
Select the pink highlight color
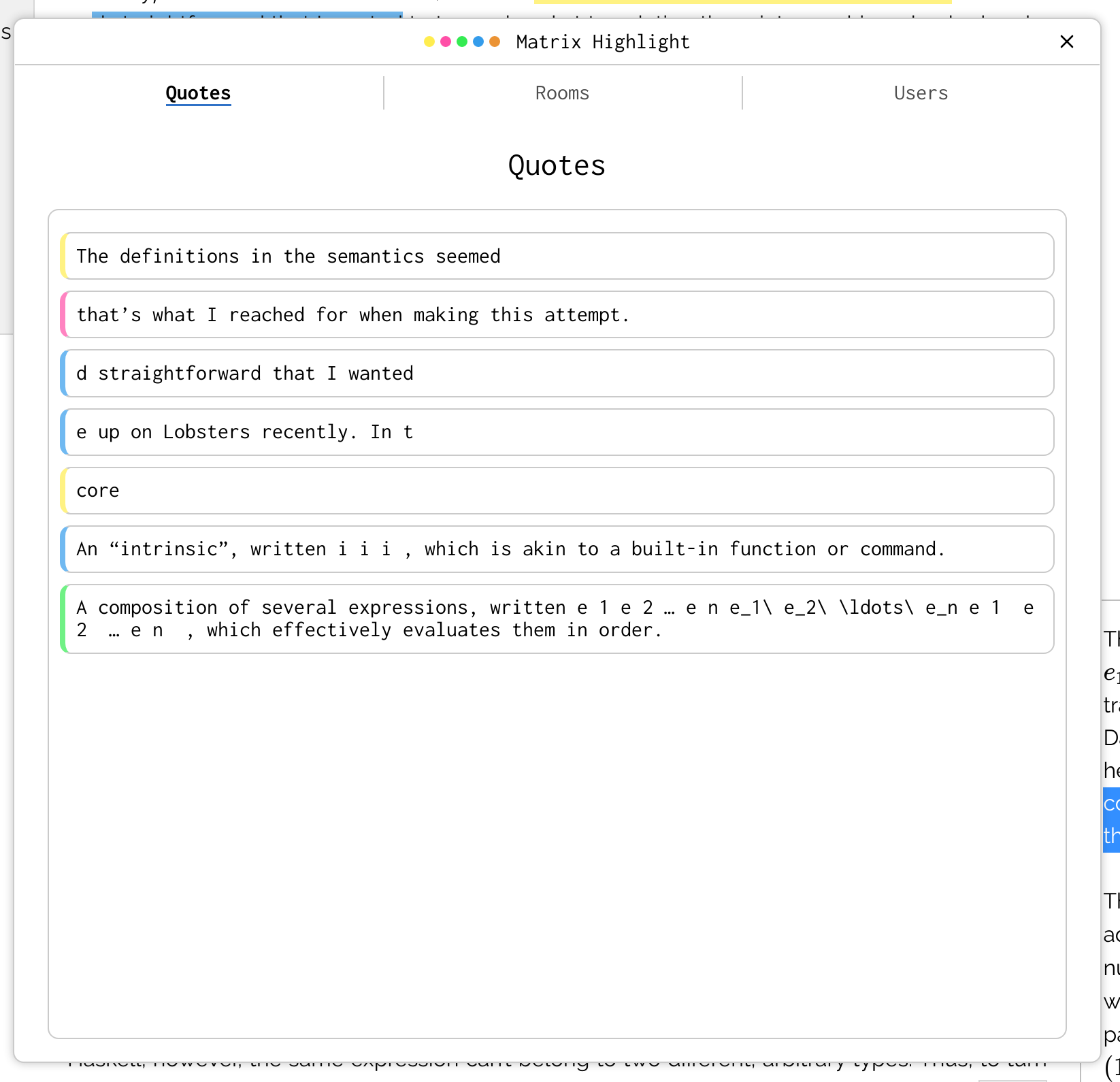click(x=445, y=41)
